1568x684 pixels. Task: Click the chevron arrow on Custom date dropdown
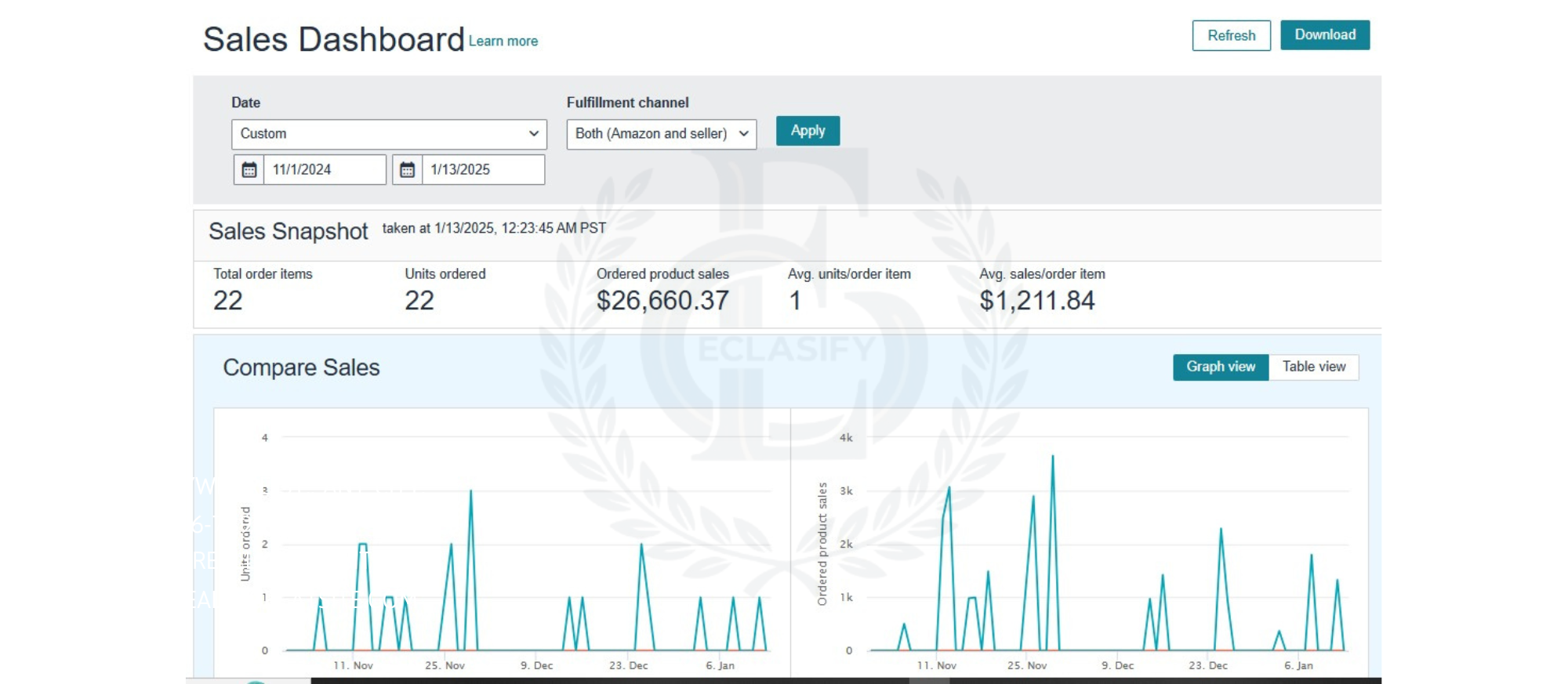533,134
